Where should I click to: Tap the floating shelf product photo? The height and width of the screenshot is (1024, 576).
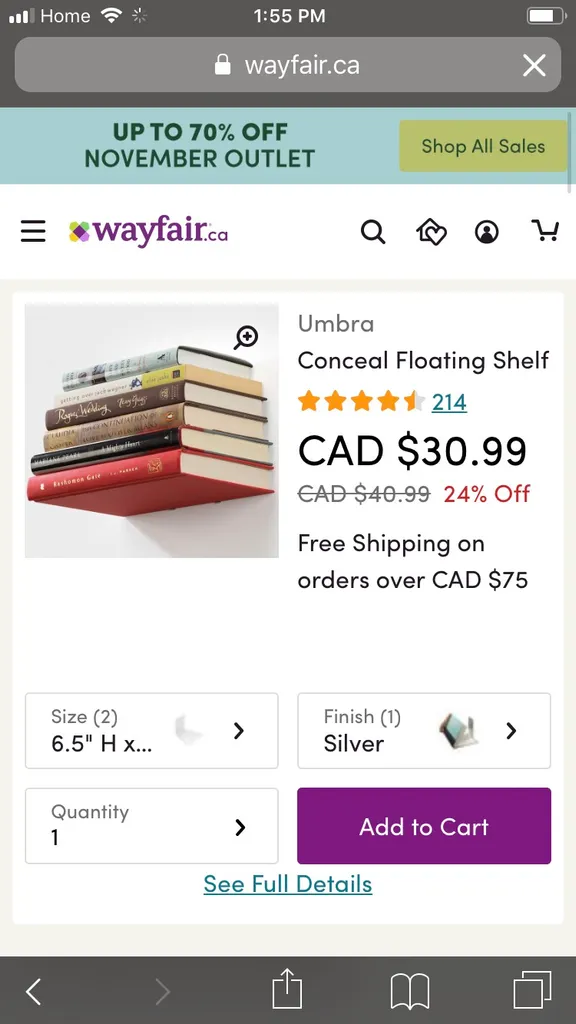coord(151,430)
